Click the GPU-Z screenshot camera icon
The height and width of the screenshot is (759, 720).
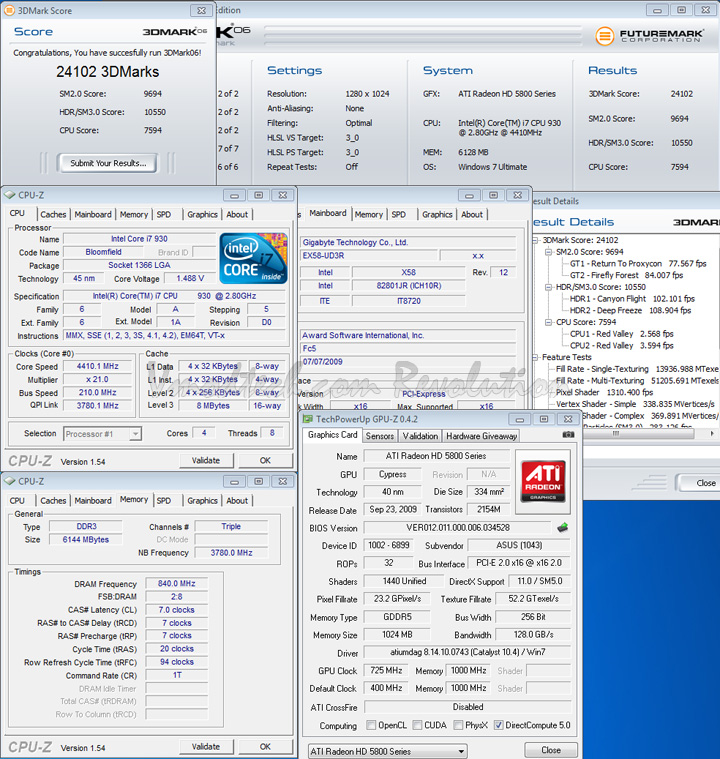tap(568, 435)
